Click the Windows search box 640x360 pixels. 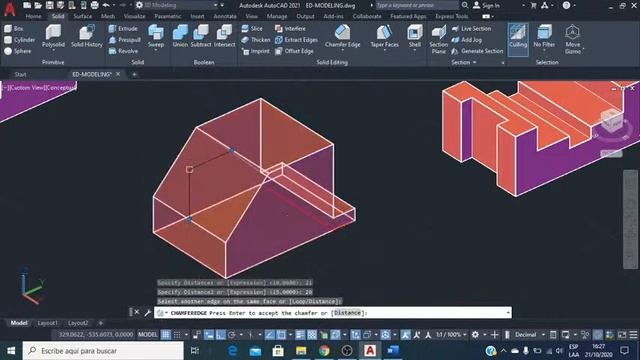click(x=103, y=351)
